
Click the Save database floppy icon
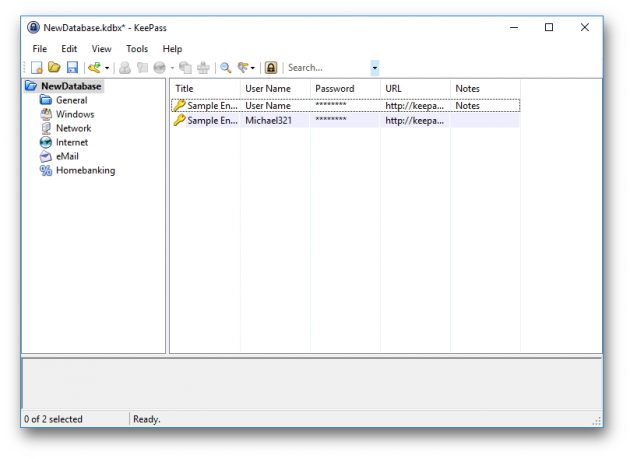(72, 68)
